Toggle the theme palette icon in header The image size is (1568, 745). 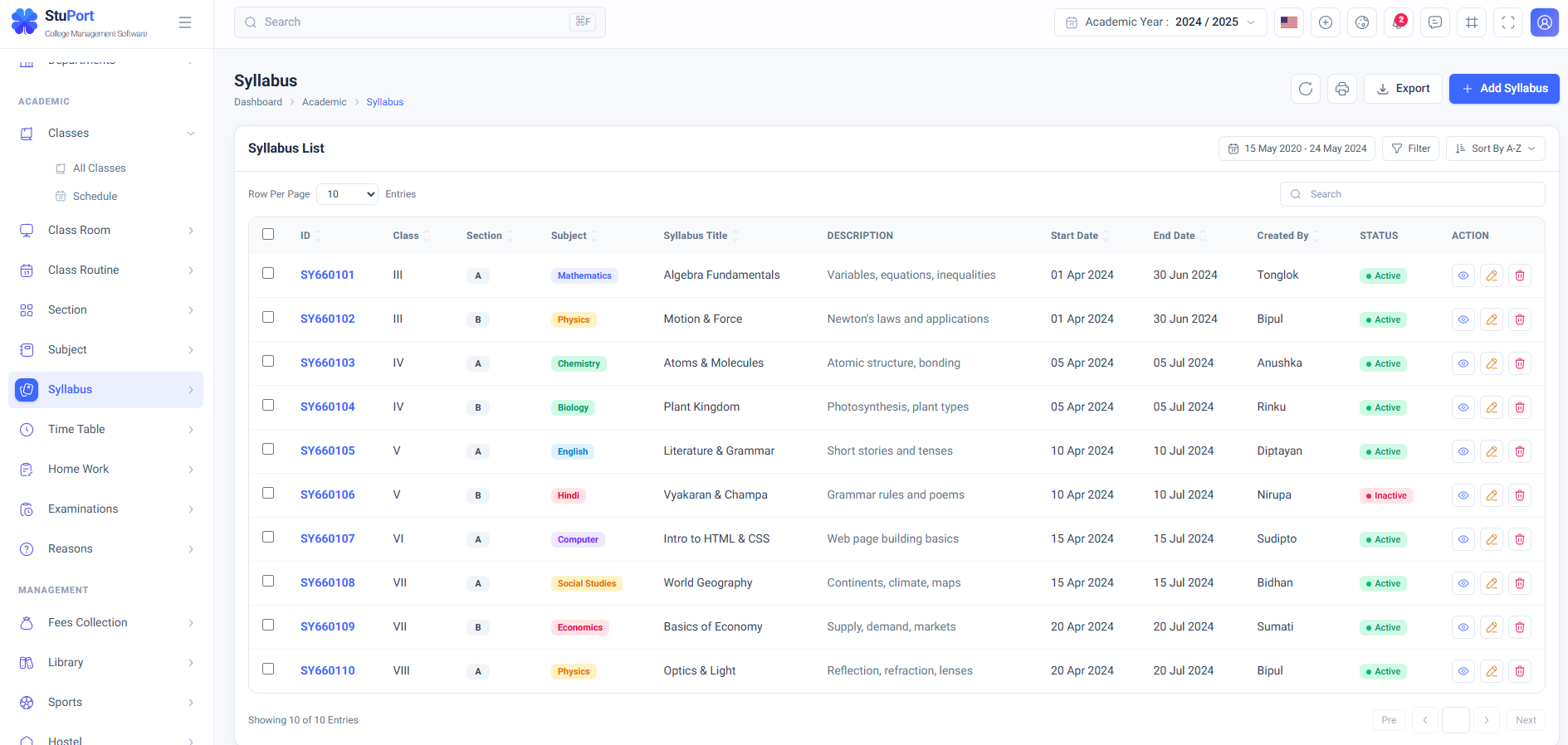[1362, 22]
